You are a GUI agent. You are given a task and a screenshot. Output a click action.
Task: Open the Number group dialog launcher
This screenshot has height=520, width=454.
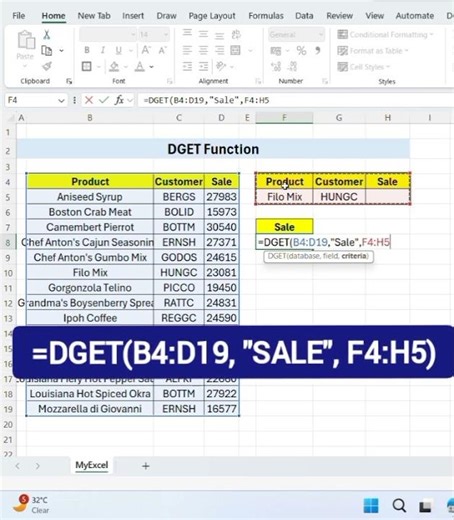325,81
